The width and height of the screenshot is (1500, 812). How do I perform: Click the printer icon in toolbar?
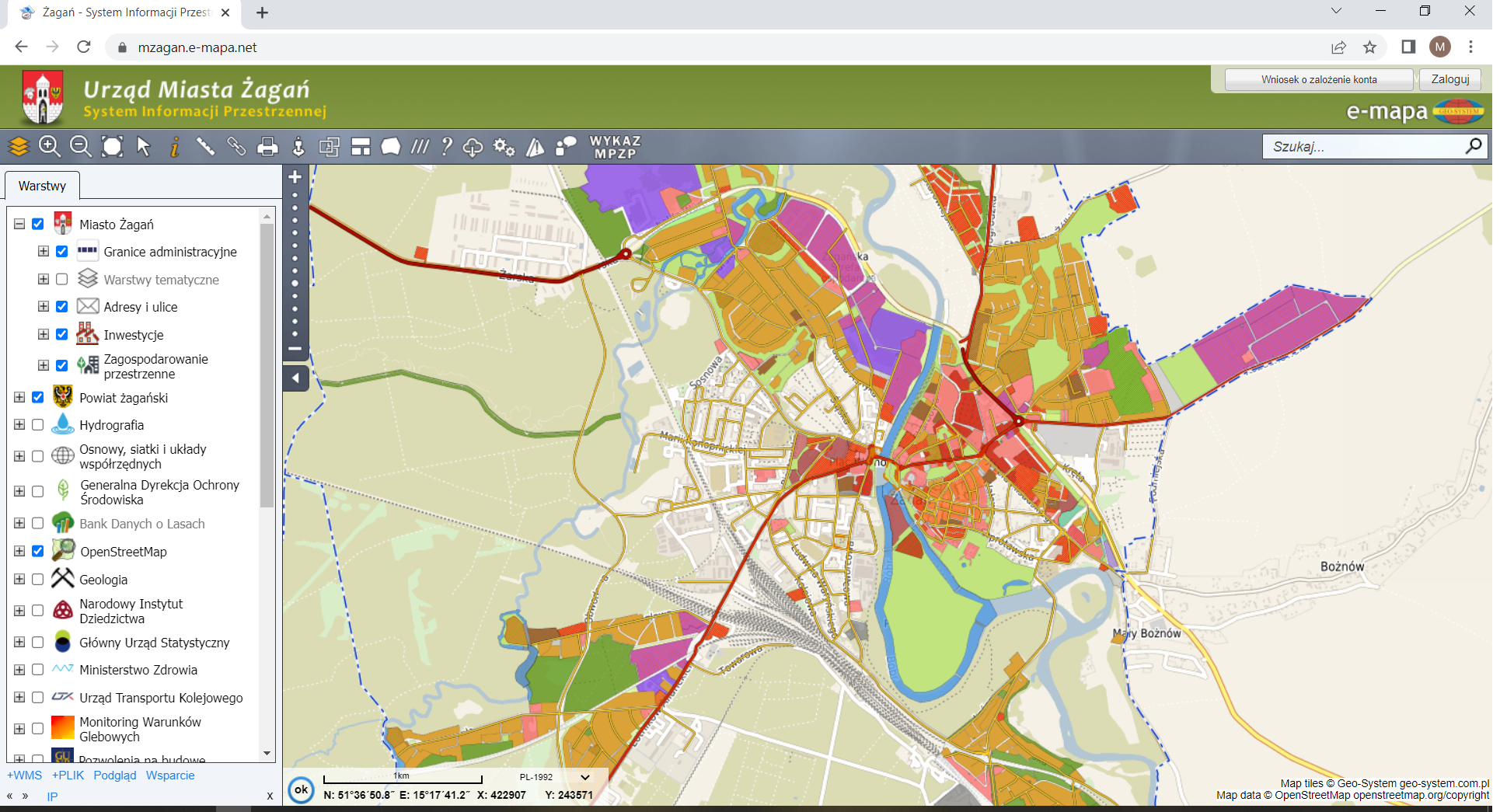click(267, 147)
